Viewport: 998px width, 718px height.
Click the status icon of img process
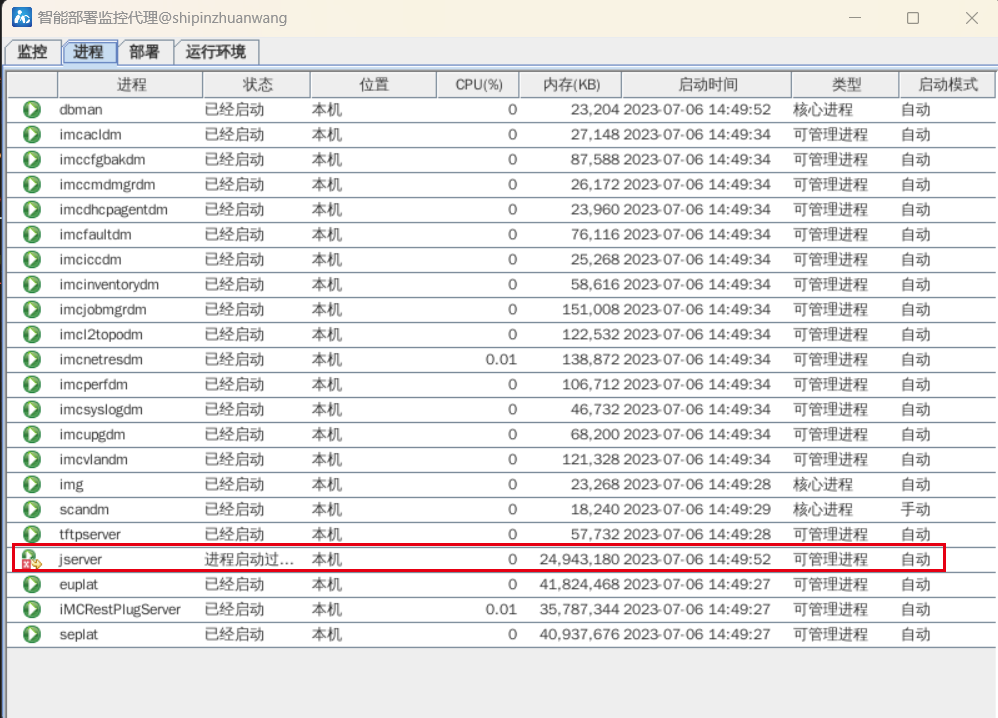(32, 484)
